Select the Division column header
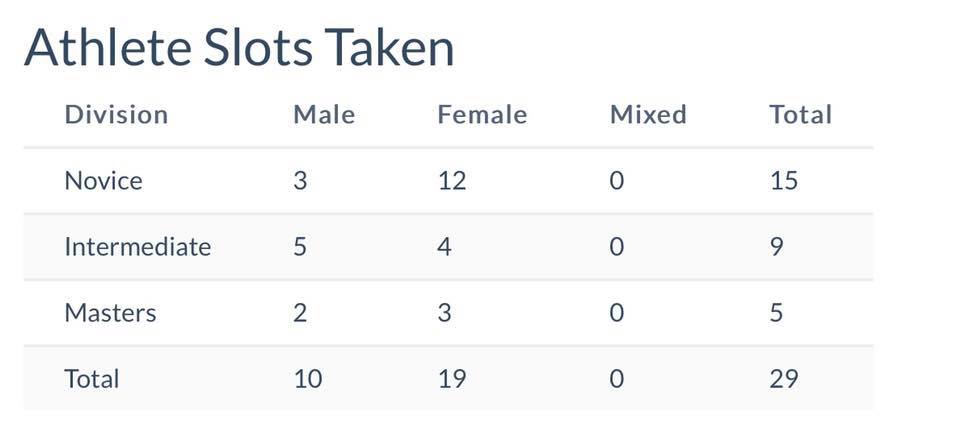Image resolution: width=960 pixels, height=440 pixels. (x=116, y=115)
